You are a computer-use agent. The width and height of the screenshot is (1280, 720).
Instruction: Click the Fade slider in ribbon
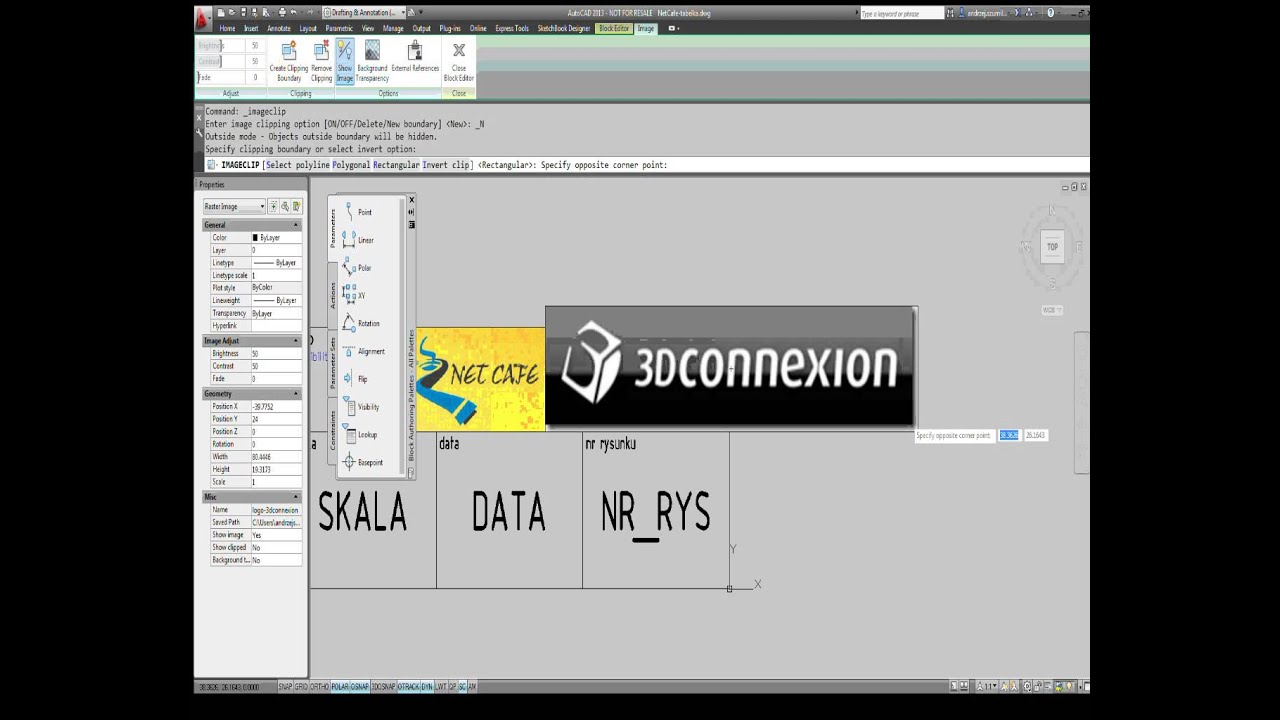coord(220,77)
